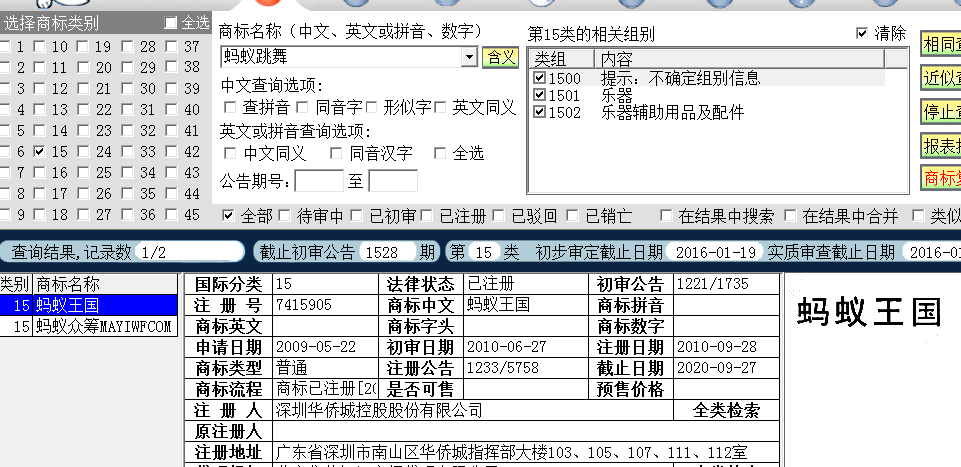Filter by 已驳回 status

point(498,216)
